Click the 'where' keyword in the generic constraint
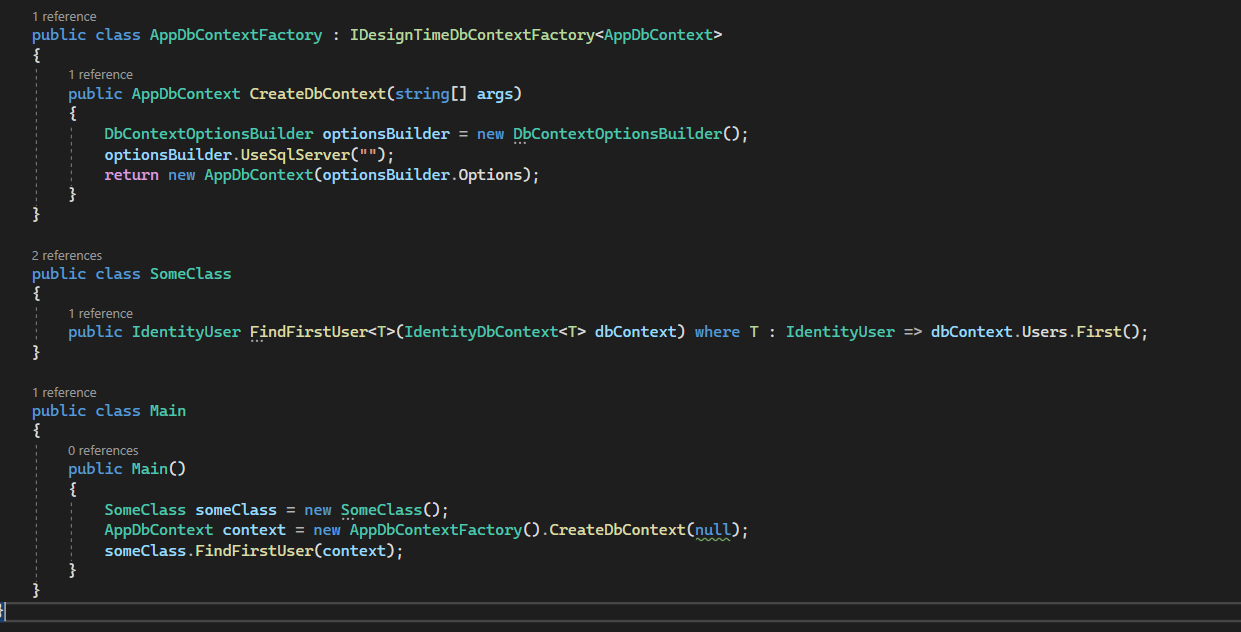This screenshot has height=632, width=1241. pyautogui.click(x=717, y=332)
